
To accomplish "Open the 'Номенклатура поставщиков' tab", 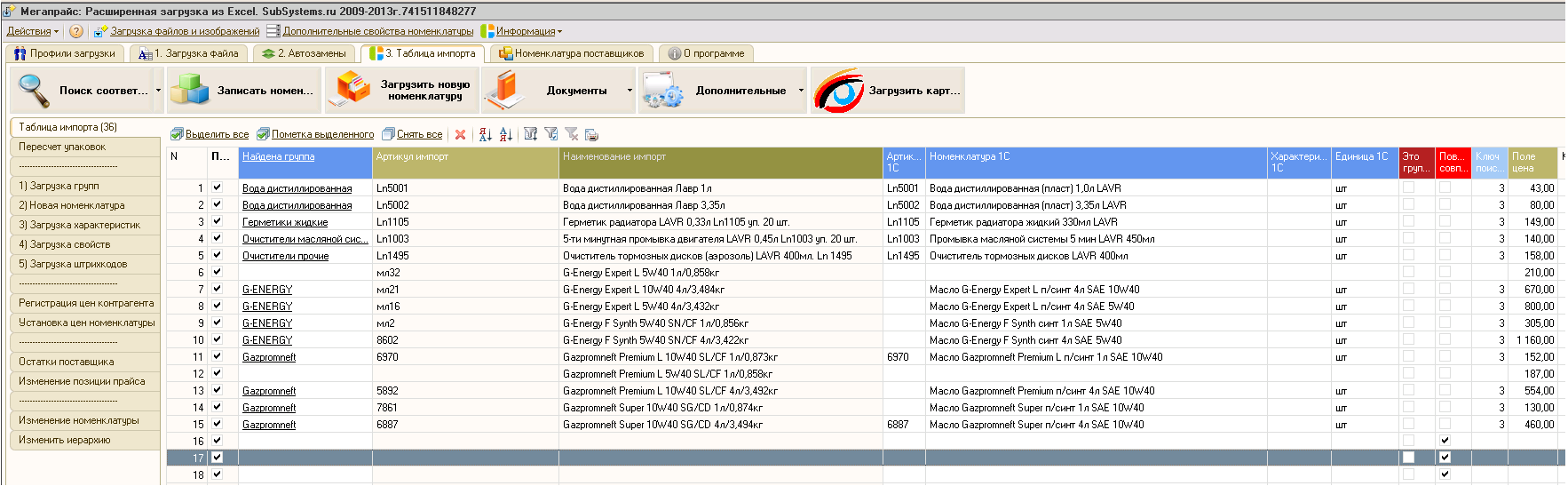I will click(571, 53).
